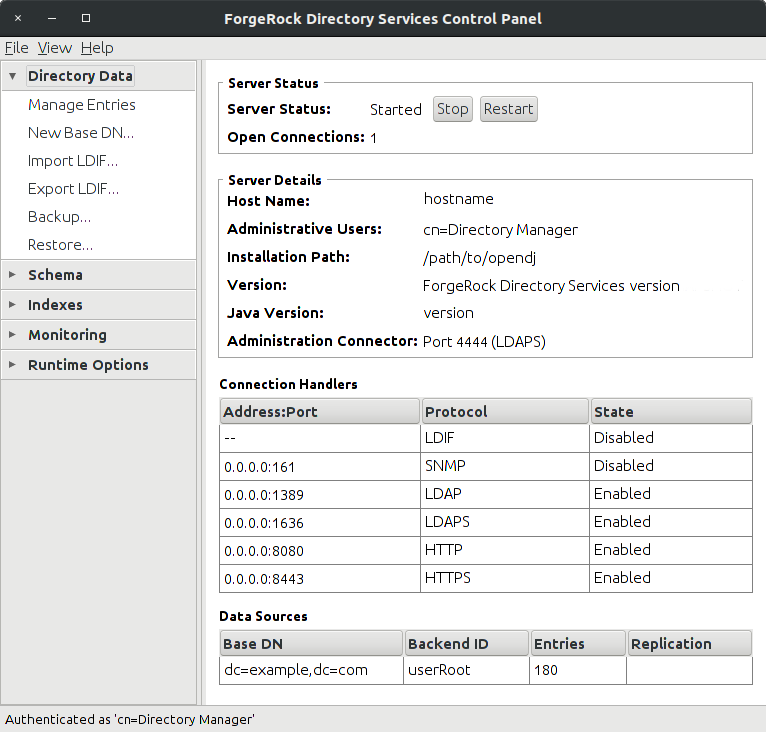Open the Help menu
The width and height of the screenshot is (766, 732).
click(97, 48)
